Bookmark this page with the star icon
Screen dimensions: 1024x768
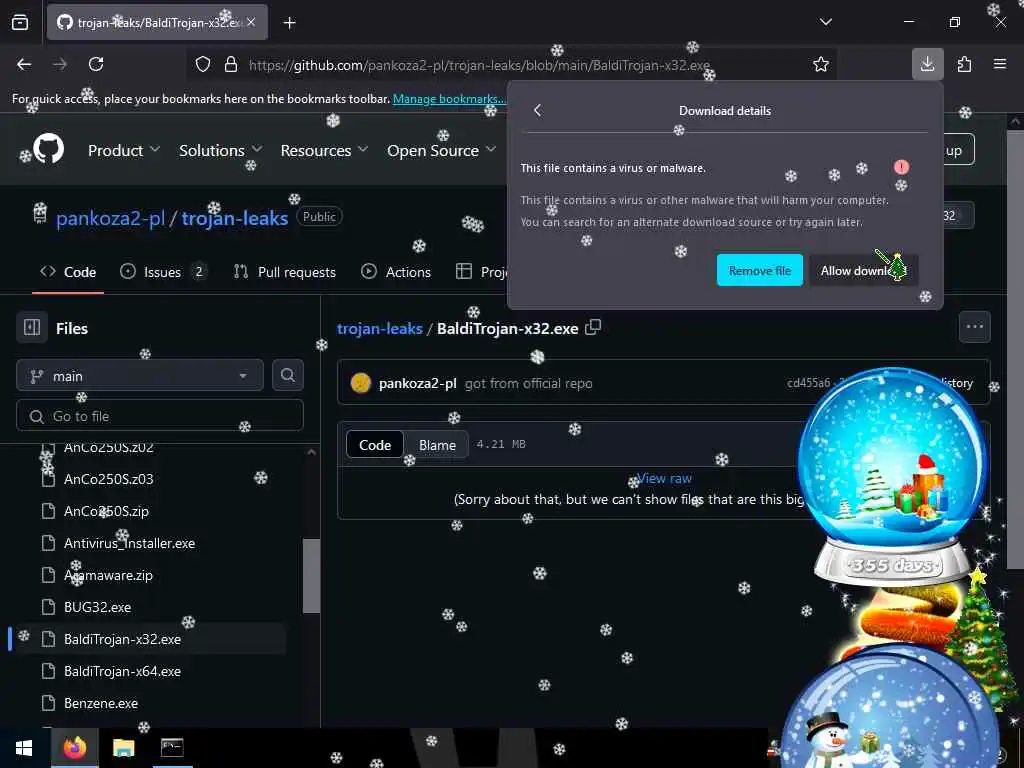click(x=821, y=64)
